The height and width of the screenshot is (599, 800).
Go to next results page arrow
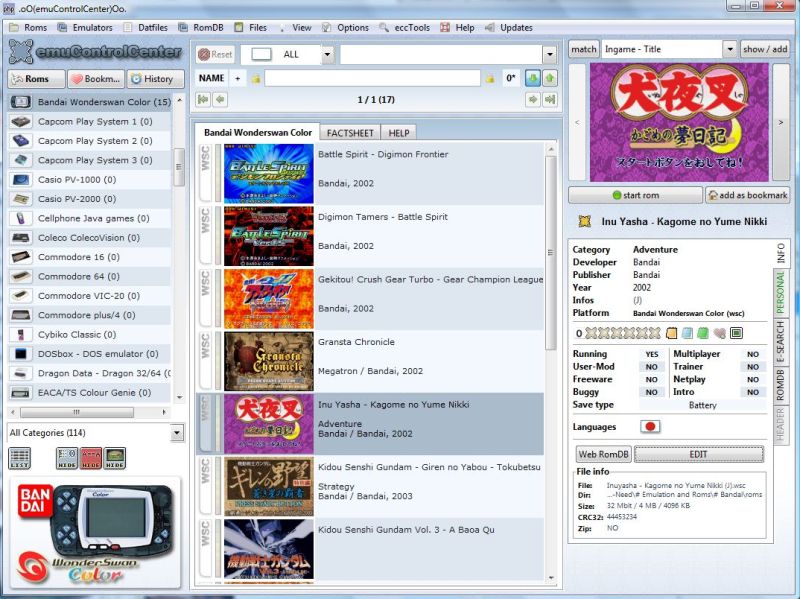click(x=533, y=99)
